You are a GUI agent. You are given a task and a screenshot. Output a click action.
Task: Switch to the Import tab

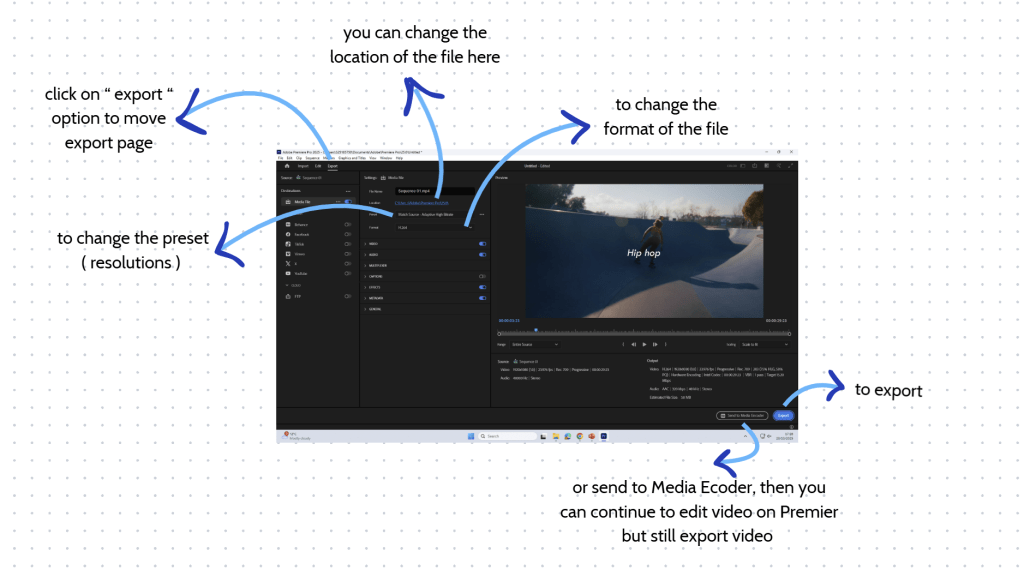coord(303,166)
